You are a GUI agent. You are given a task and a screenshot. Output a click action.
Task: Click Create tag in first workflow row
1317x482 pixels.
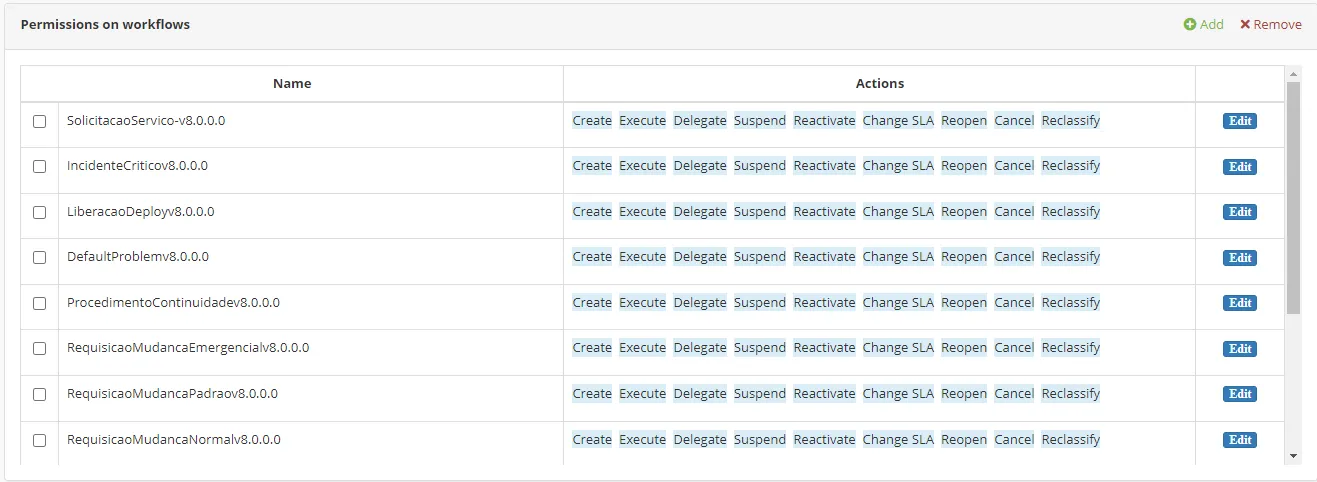click(x=592, y=121)
